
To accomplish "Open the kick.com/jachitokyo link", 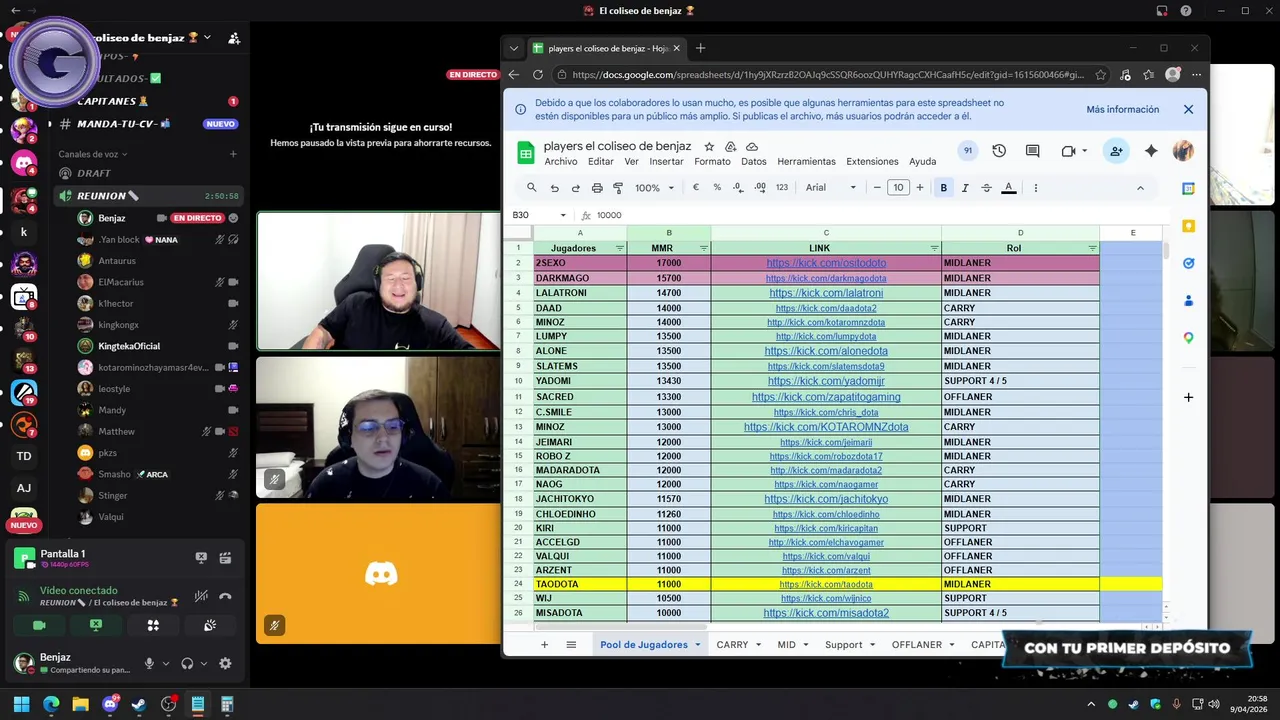I will pos(826,499).
